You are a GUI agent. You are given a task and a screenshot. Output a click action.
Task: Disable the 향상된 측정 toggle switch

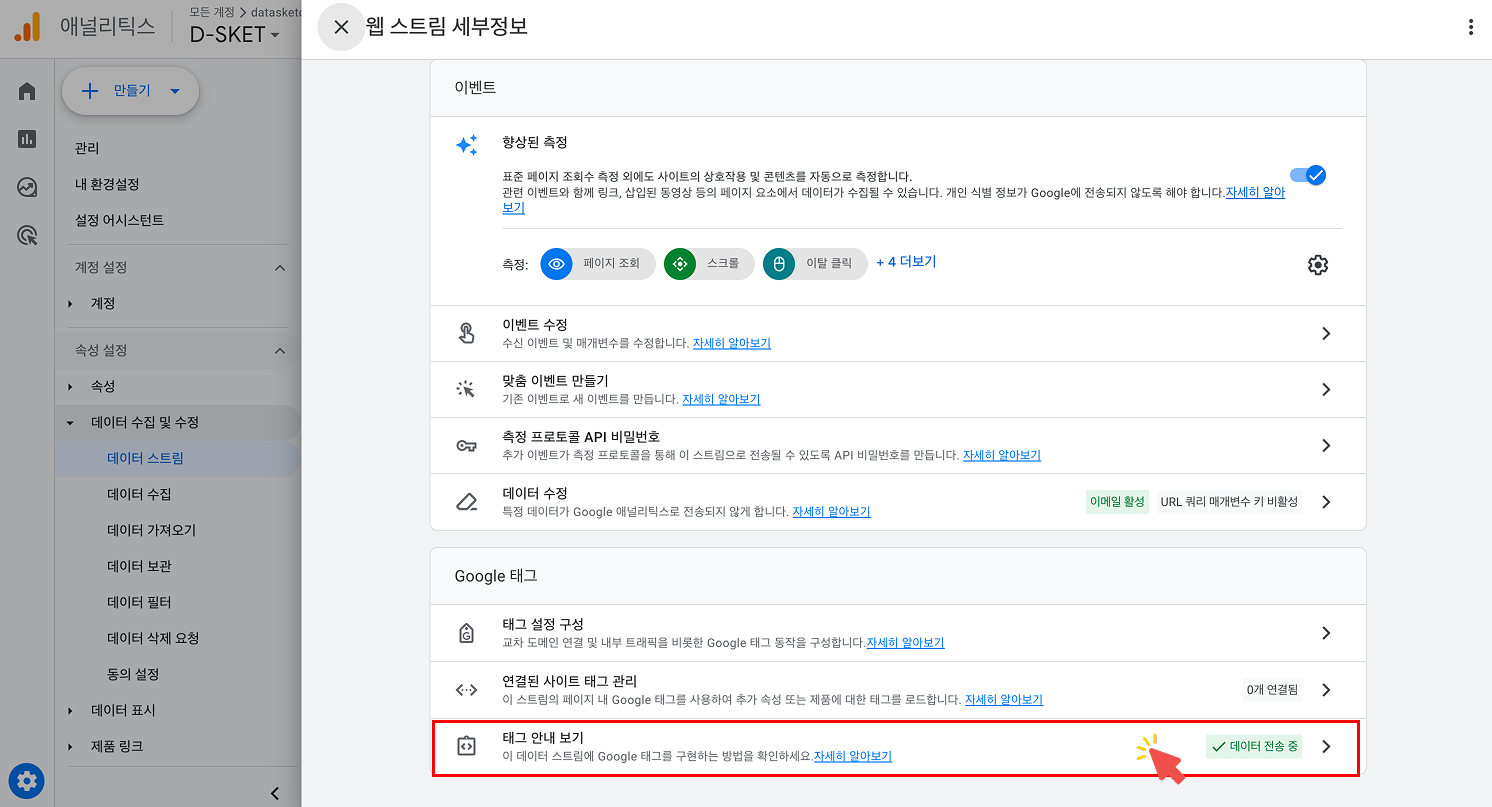pyautogui.click(x=1308, y=174)
